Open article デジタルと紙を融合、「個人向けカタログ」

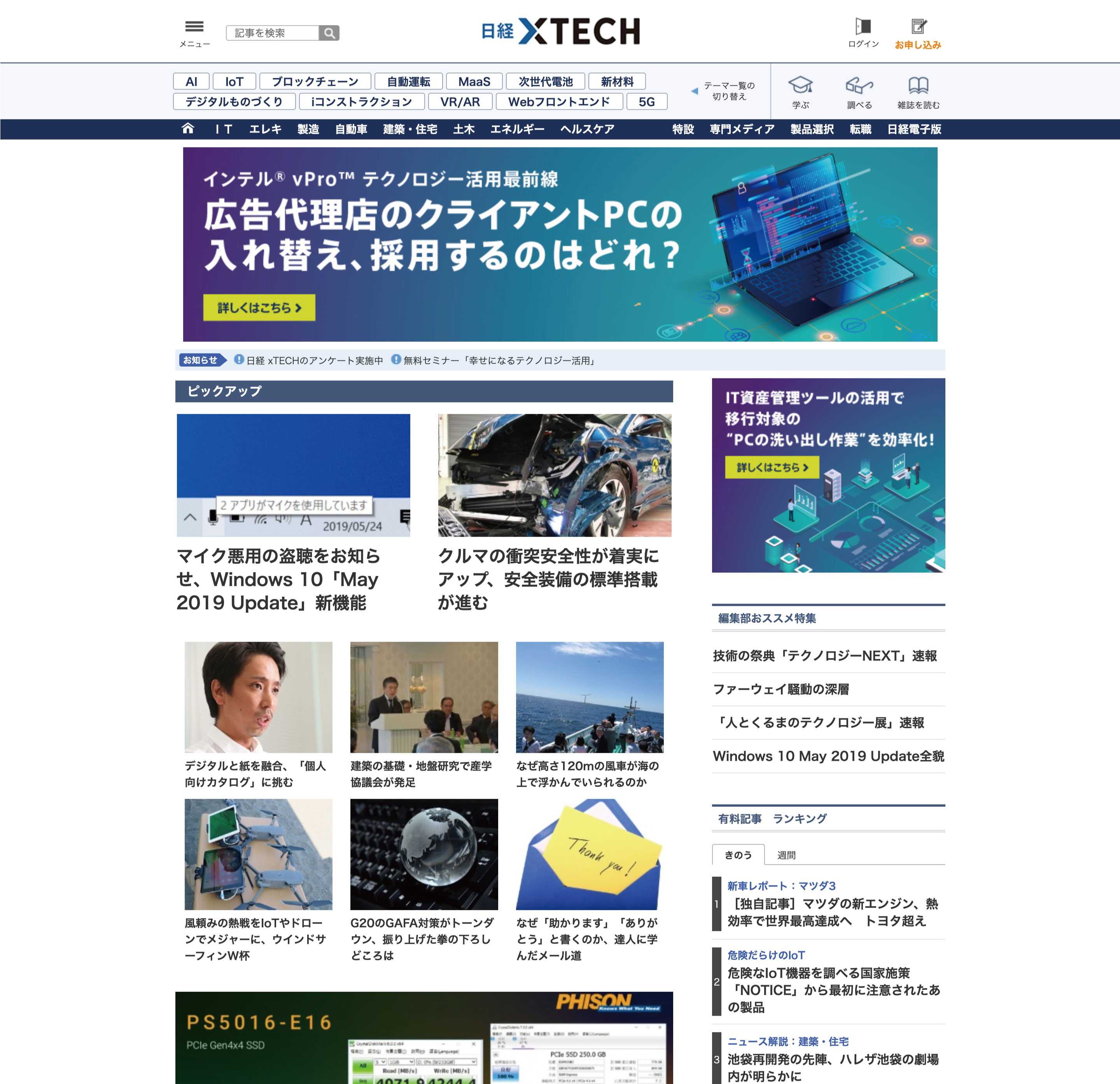(x=255, y=774)
